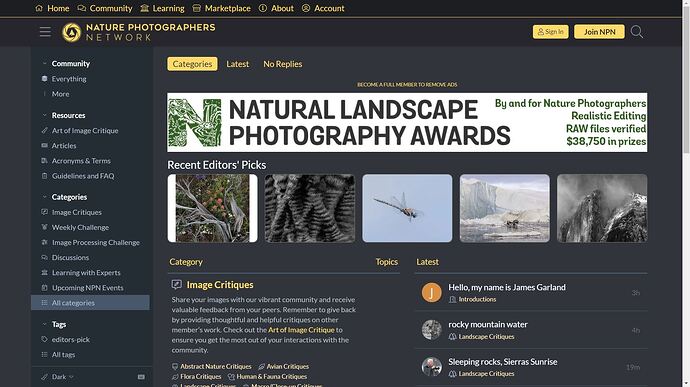Open topic Sleeping rocks, Sierras Sunrise
The width and height of the screenshot is (690, 387).
click(503, 362)
